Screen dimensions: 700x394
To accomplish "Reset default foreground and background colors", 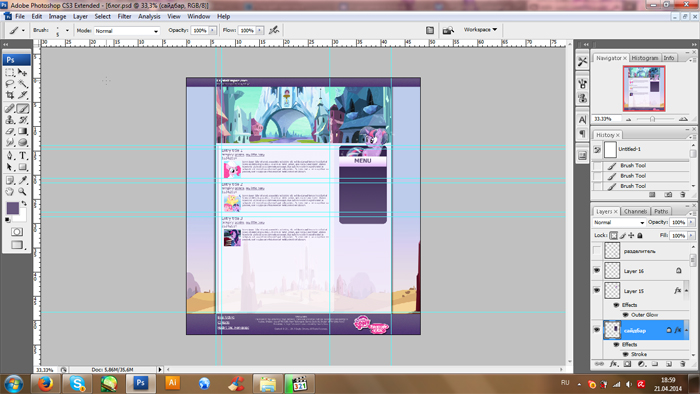I will coord(8,220).
